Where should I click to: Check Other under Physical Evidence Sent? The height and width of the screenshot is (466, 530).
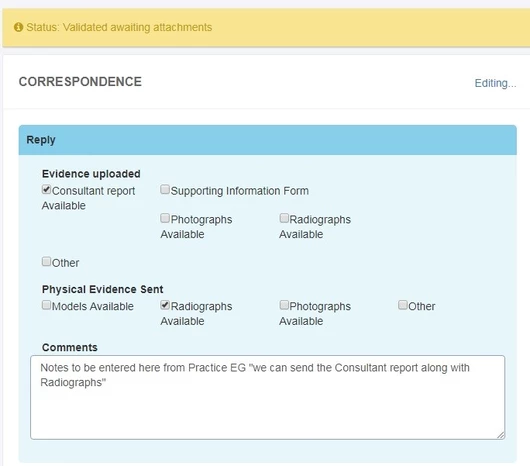403,305
